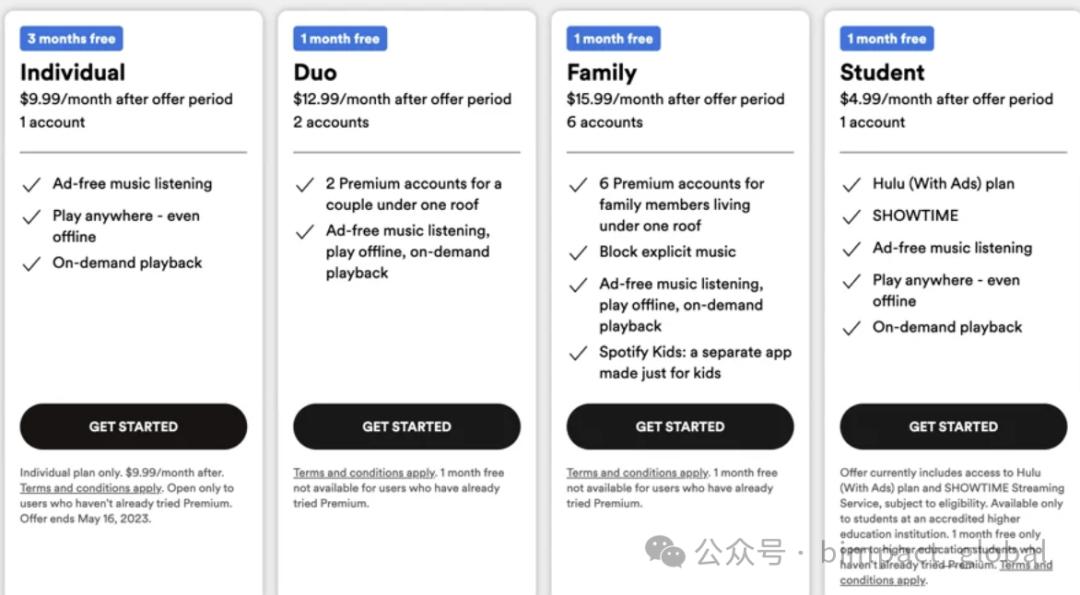The image size is (1080, 595).
Task: Click checkmark next to Hulu (With Ads) plan
Action: pos(851,185)
